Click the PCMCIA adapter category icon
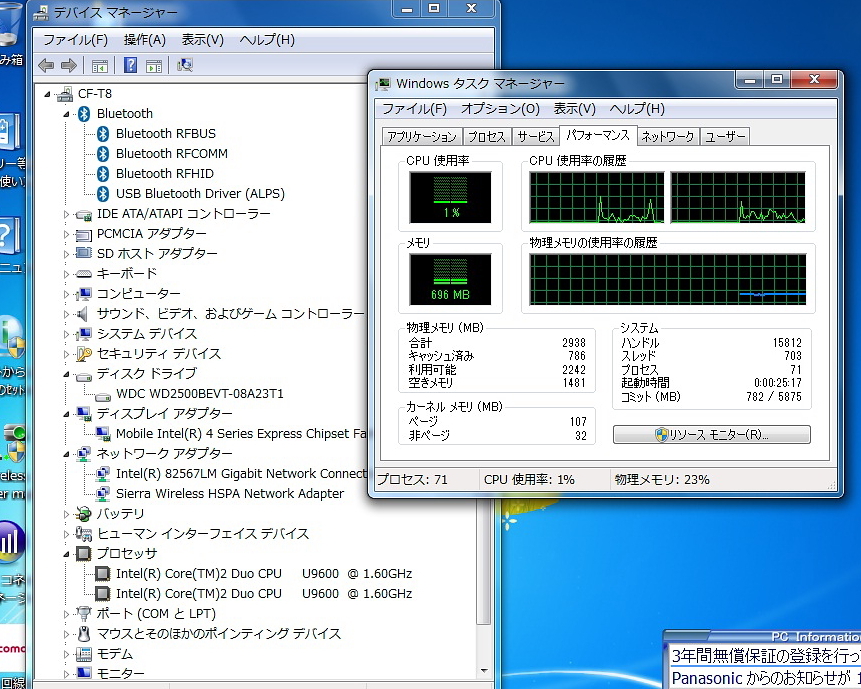 pos(83,234)
